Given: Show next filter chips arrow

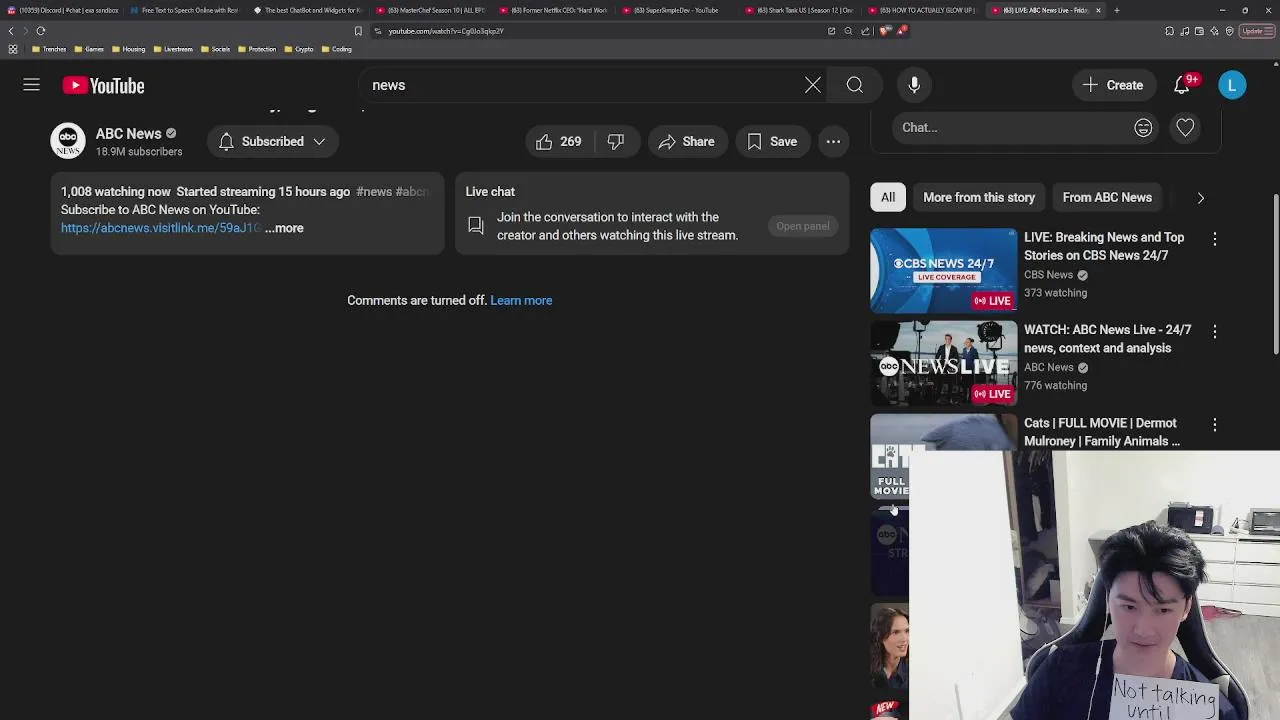Looking at the screenshot, I should [1200, 198].
